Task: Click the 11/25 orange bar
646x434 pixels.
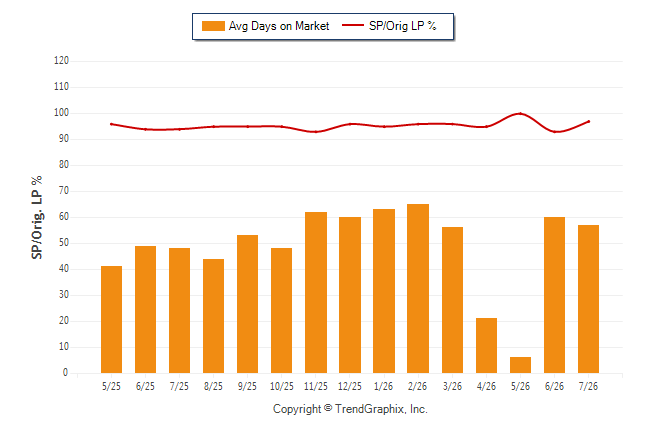Action: 316,293
